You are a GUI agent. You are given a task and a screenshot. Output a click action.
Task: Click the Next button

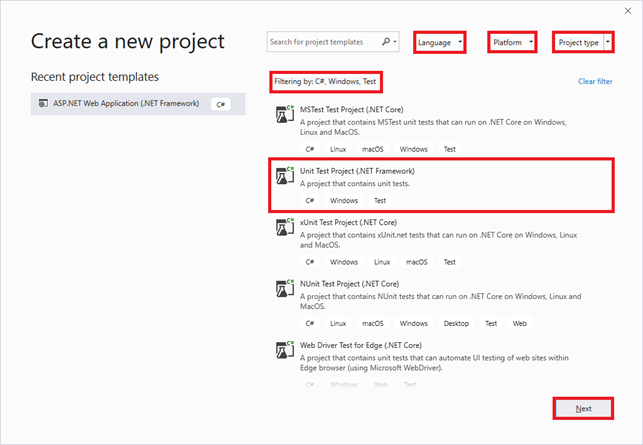(583, 408)
